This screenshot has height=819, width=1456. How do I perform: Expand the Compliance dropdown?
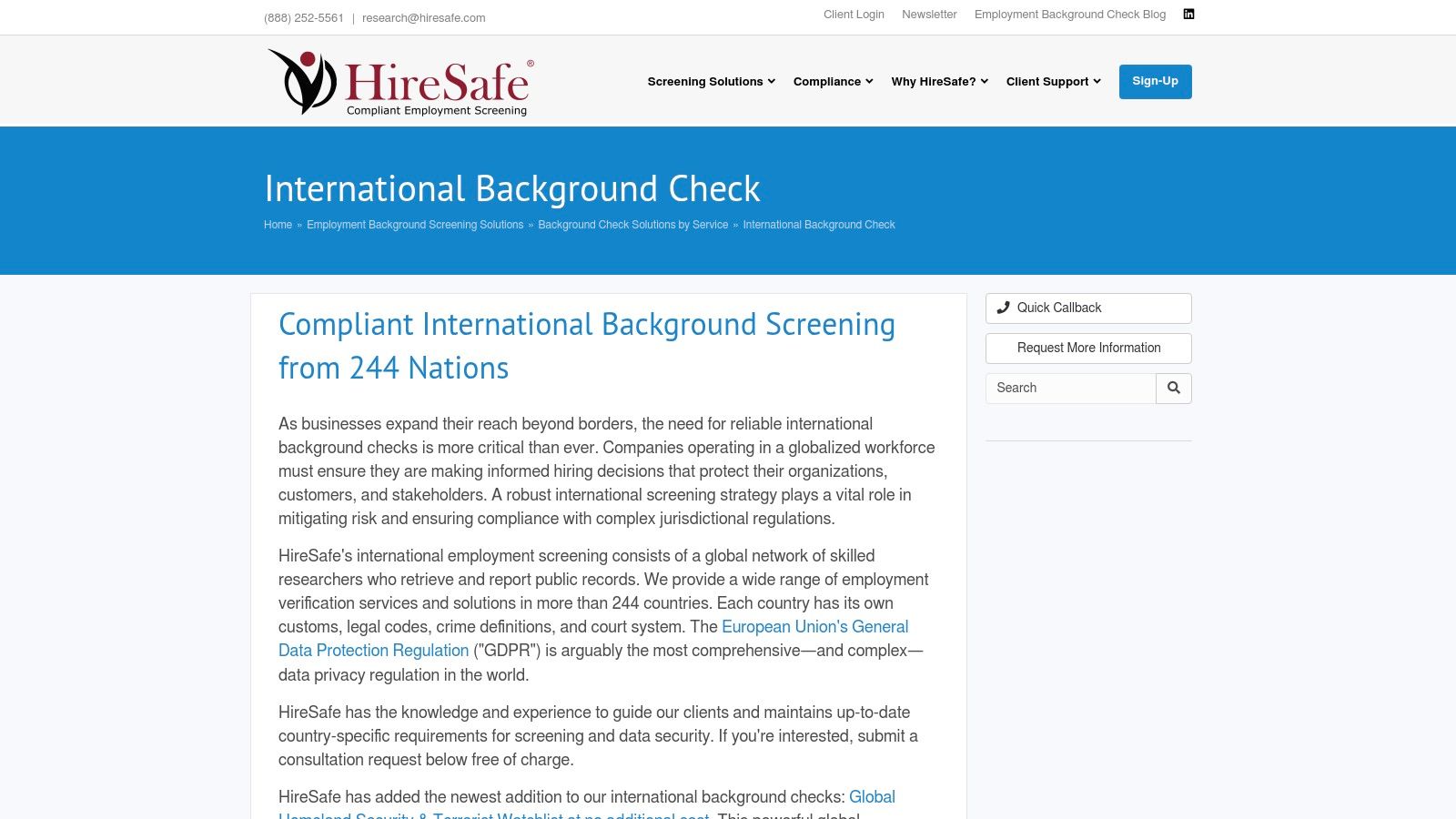[834, 82]
